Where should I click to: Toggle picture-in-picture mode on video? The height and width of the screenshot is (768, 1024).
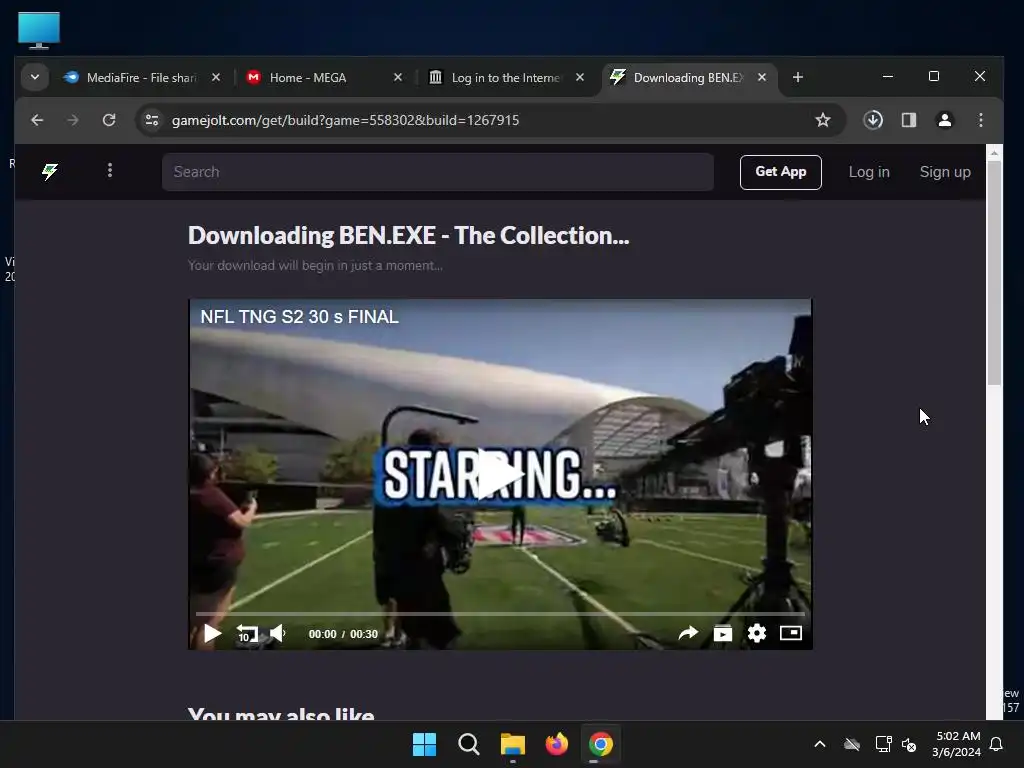tap(790, 633)
